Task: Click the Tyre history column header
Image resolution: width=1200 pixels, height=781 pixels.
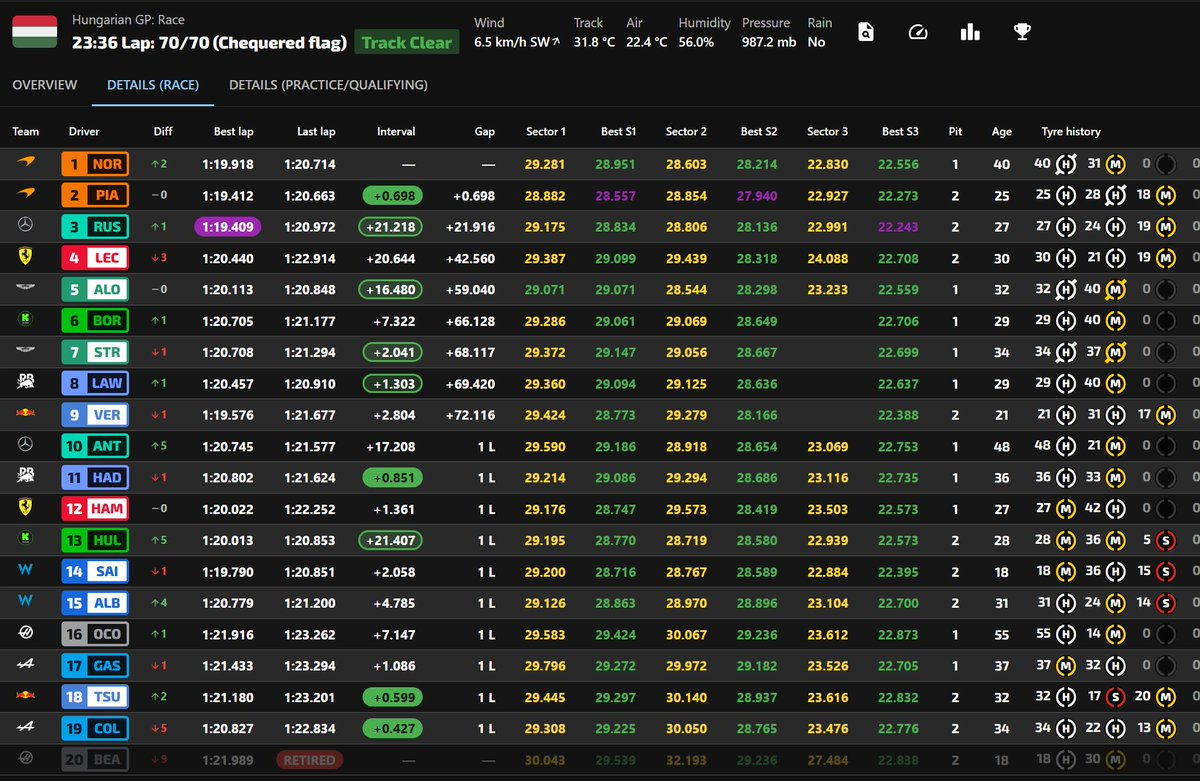Action: 1070,132
